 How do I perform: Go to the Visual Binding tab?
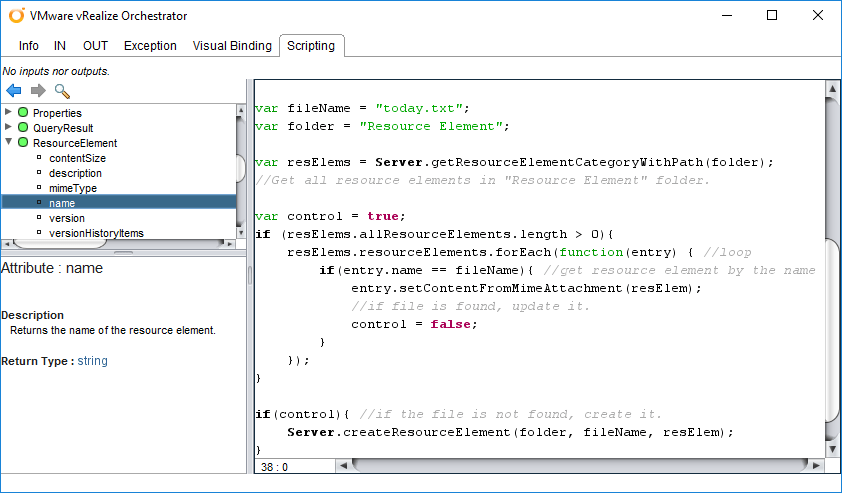232,46
